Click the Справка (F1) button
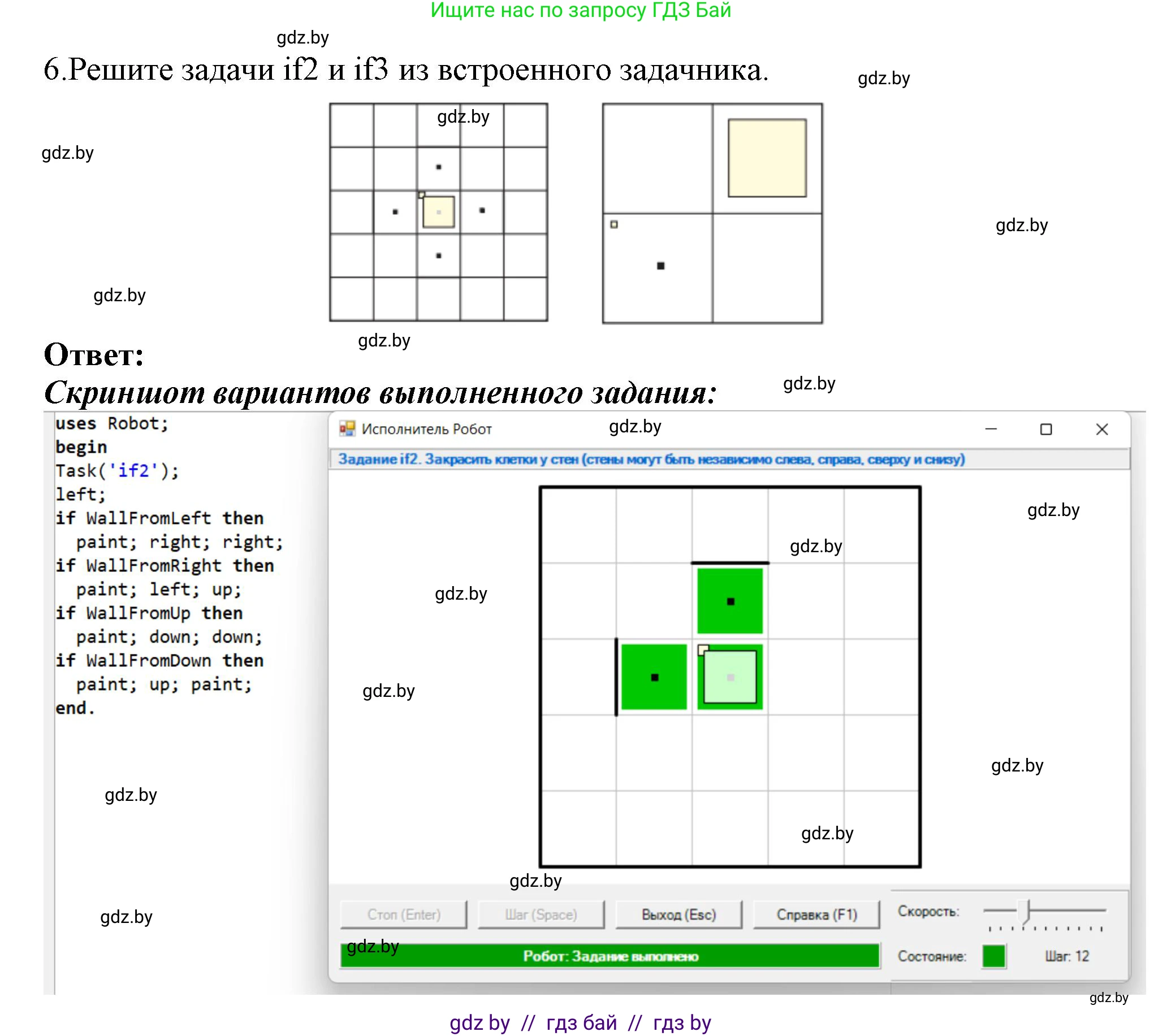This screenshot has width=1163, height=1036. click(x=816, y=914)
